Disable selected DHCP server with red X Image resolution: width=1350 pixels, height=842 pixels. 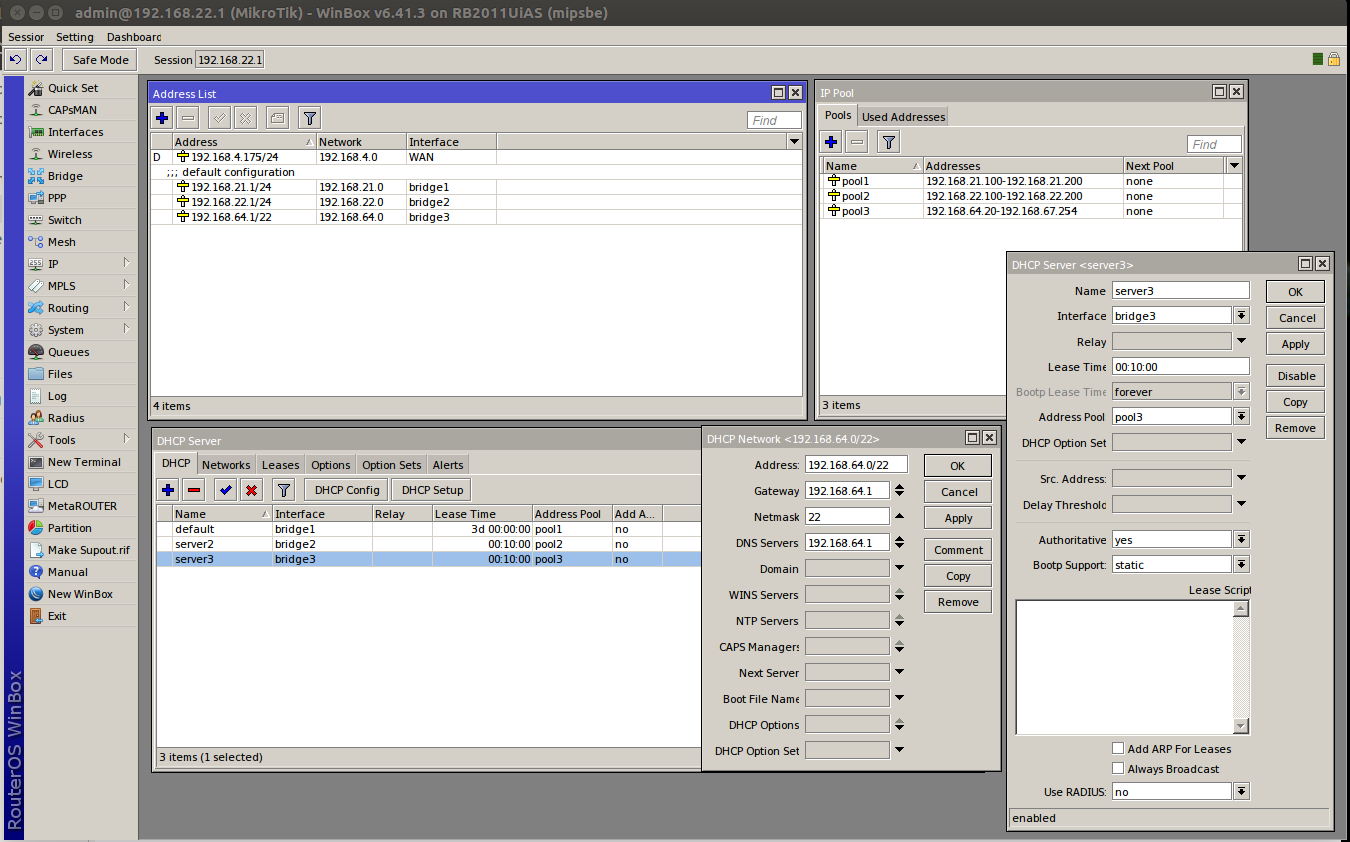pos(251,490)
